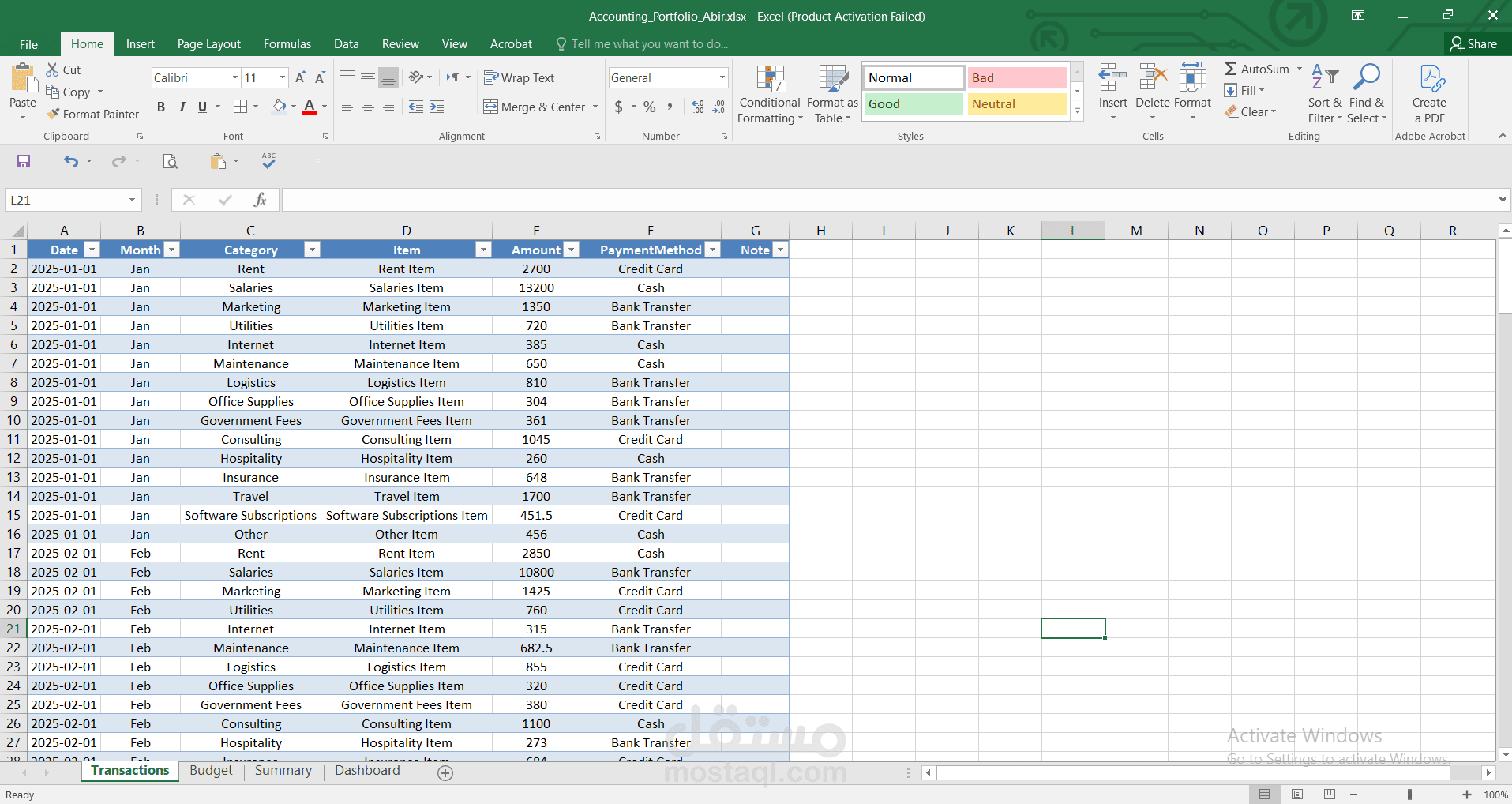Increase font size with large A icon
Image resolution: width=1512 pixels, height=804 pixels.
tap(300, 77)
